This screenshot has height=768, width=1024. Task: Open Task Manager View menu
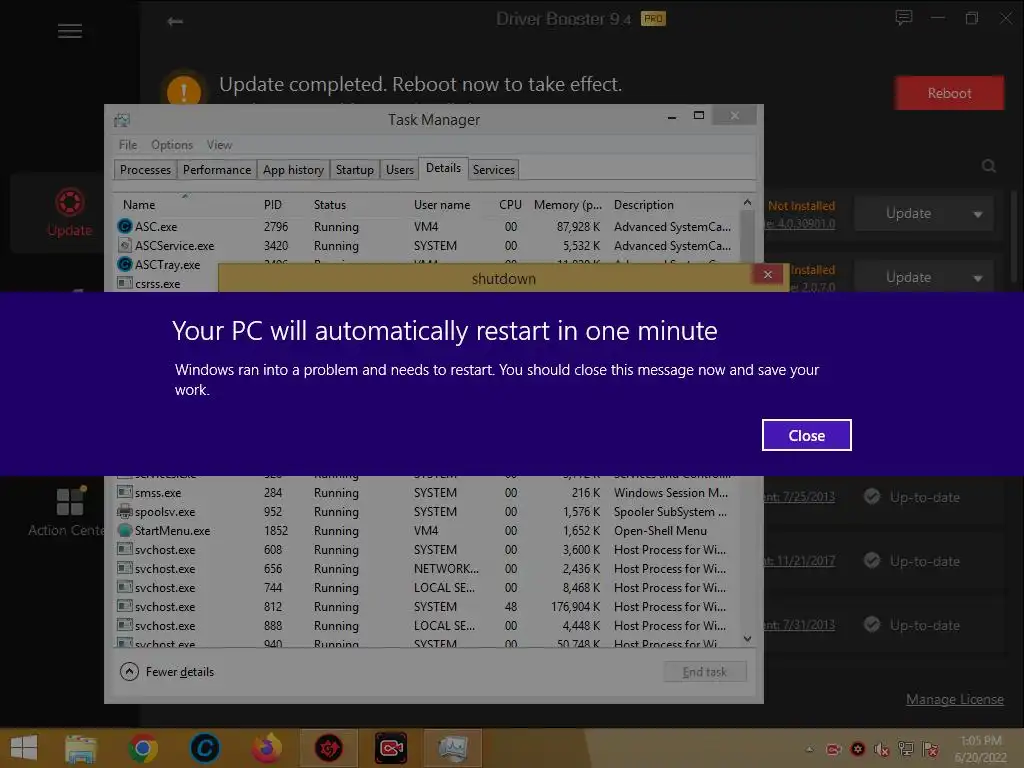(219, 144)
